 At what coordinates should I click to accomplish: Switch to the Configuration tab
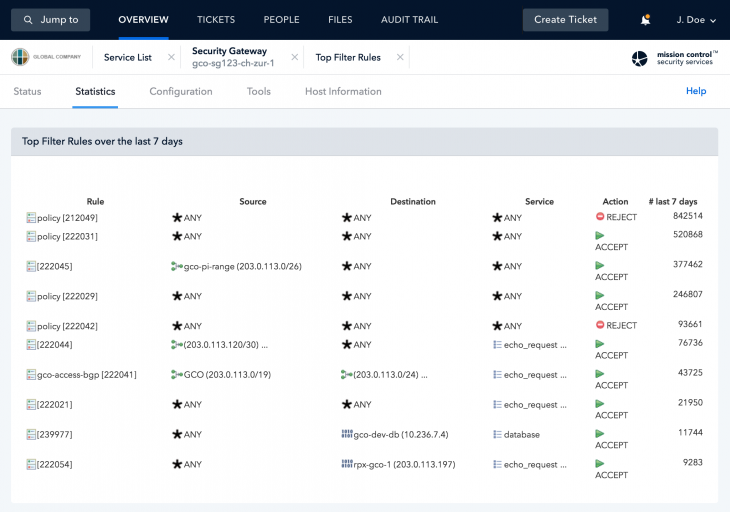click(x=181, y=92)
